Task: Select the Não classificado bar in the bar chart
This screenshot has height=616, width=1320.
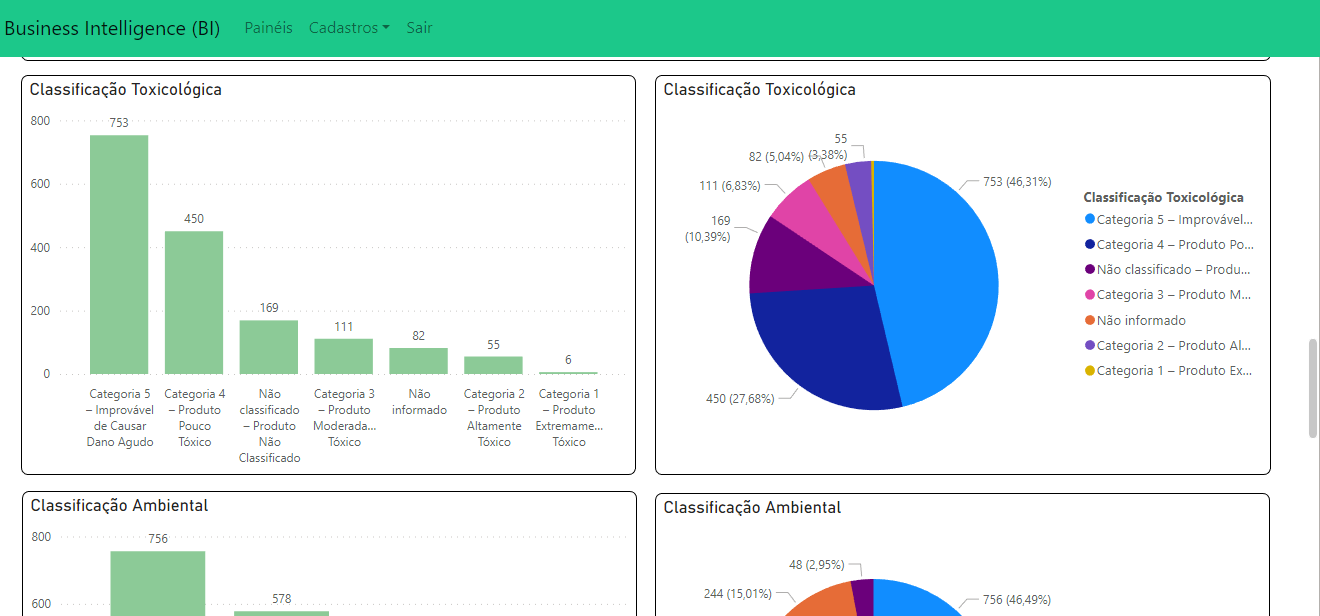Action: click(269, 347)
